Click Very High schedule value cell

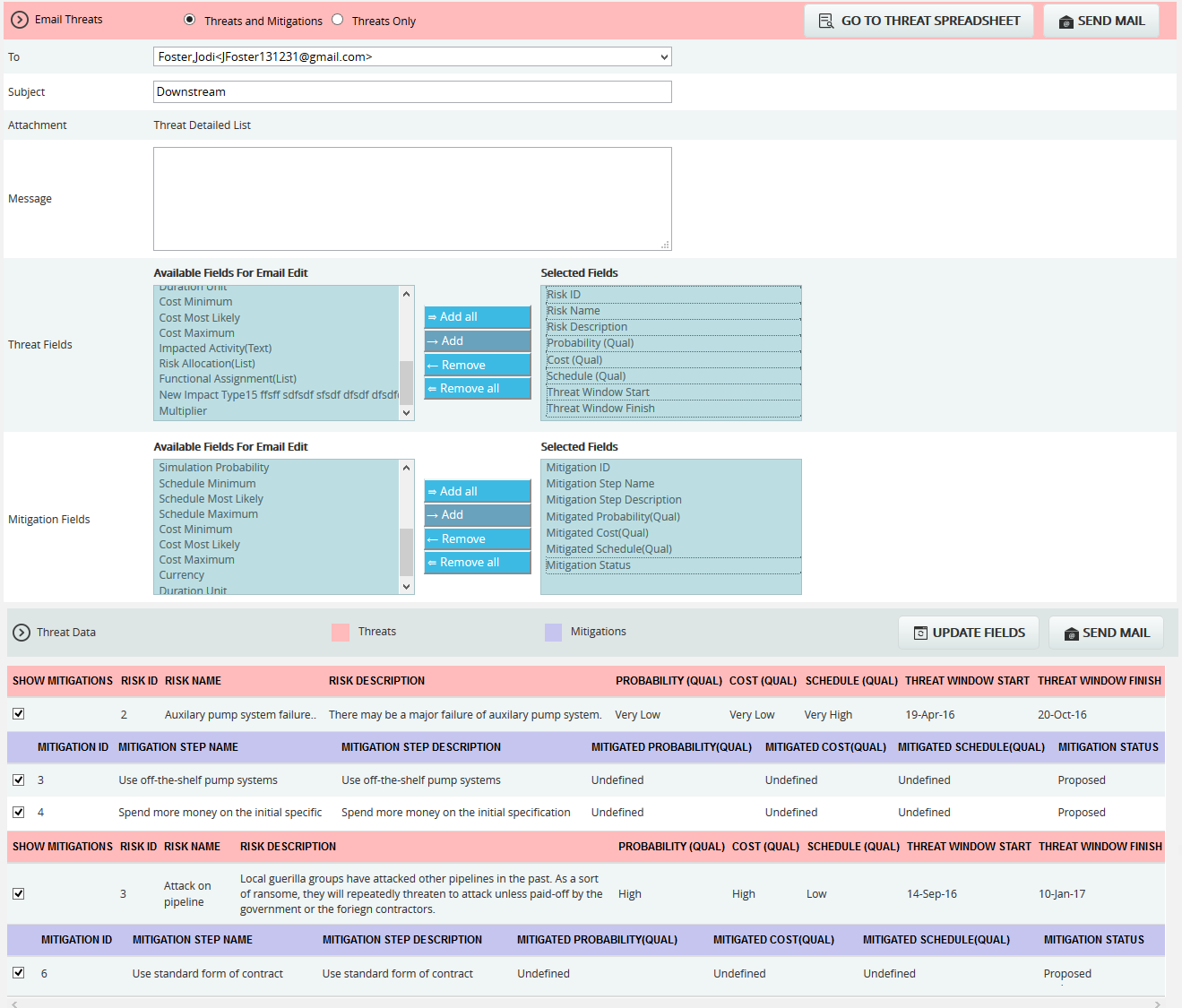click(828, 715)
